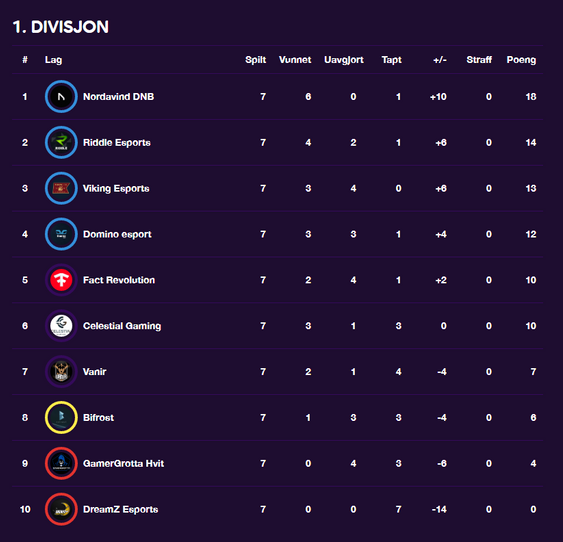Open the red Fact Revolution logo
Screen dimensions: 563x542
pyautogui.click(x=61, y=280)
